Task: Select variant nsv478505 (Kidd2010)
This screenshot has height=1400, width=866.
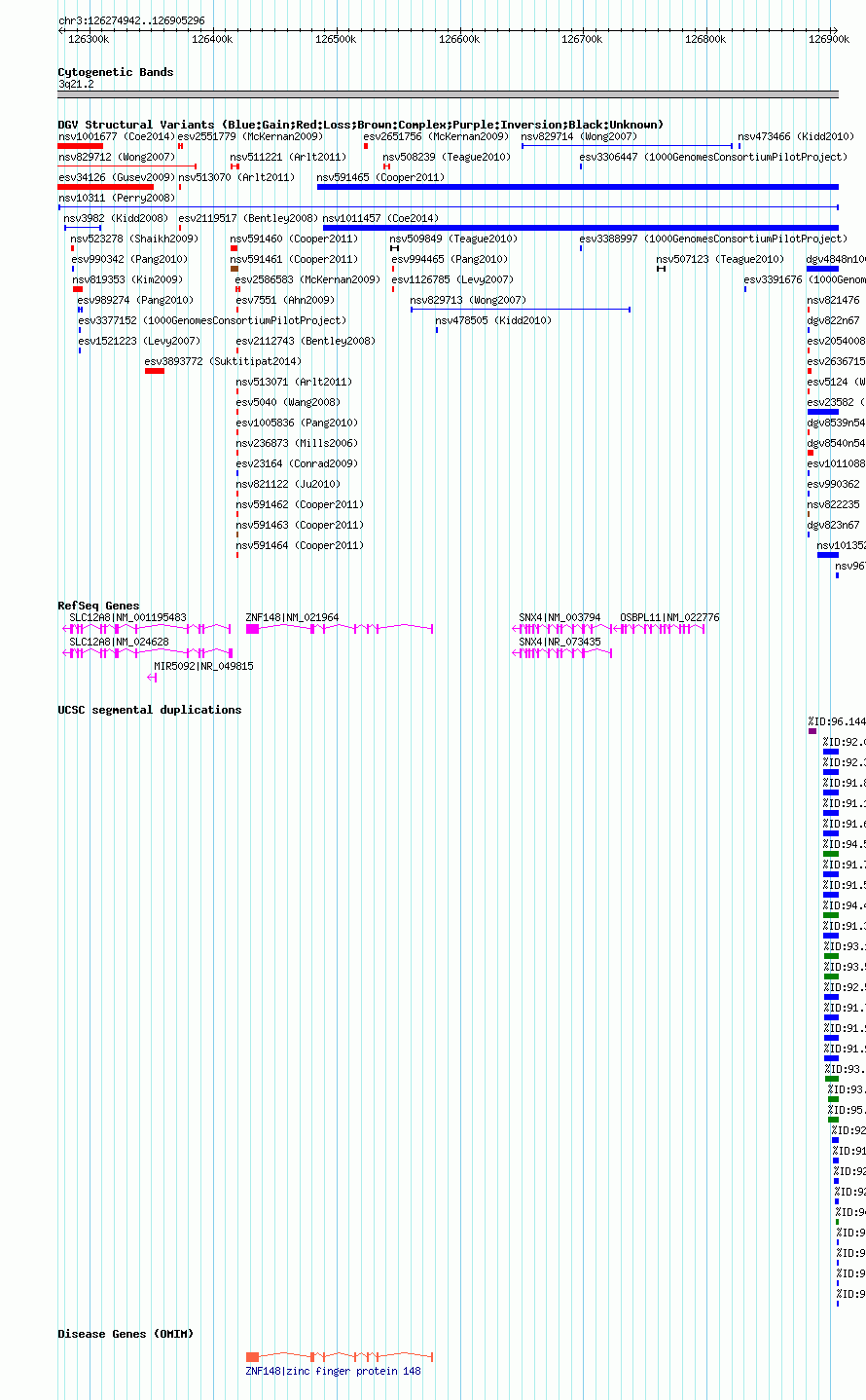Action: tap(492, 320)
